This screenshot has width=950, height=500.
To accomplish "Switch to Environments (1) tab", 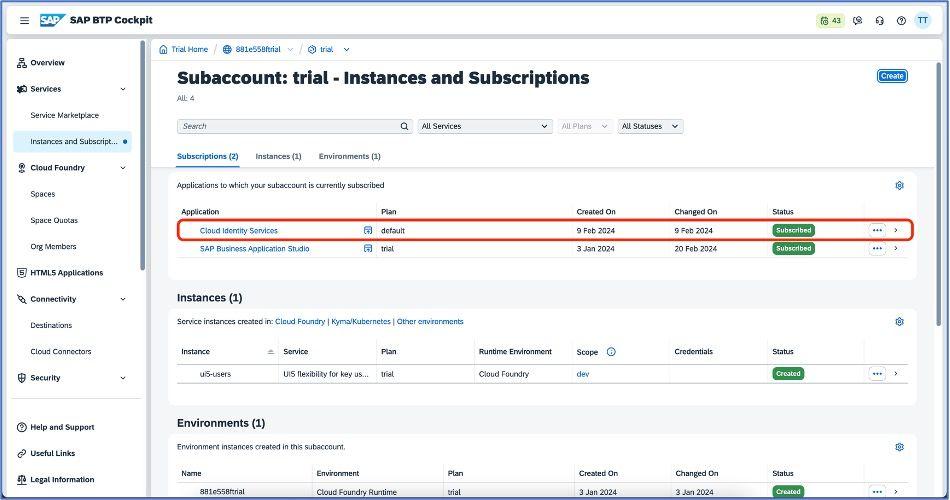I will click(x=350, y=156).
